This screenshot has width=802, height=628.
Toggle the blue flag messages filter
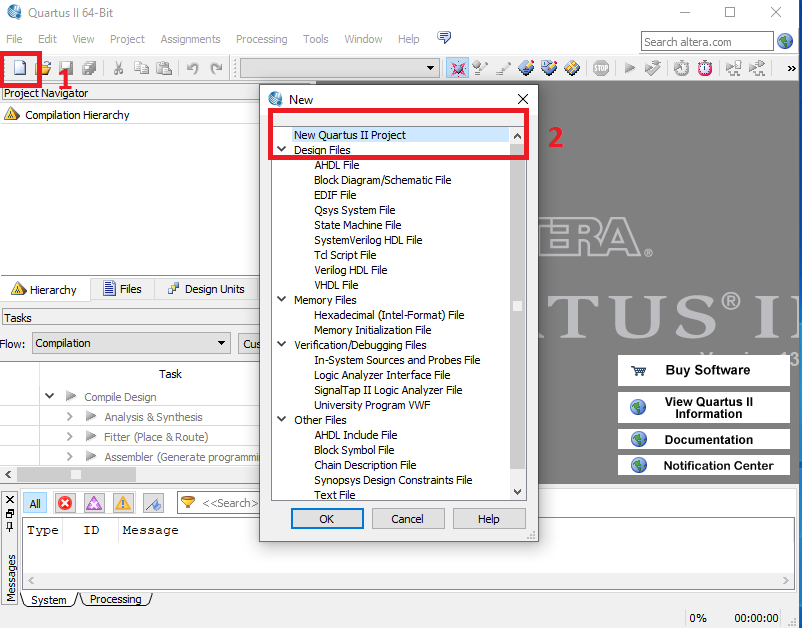point(153,503)
